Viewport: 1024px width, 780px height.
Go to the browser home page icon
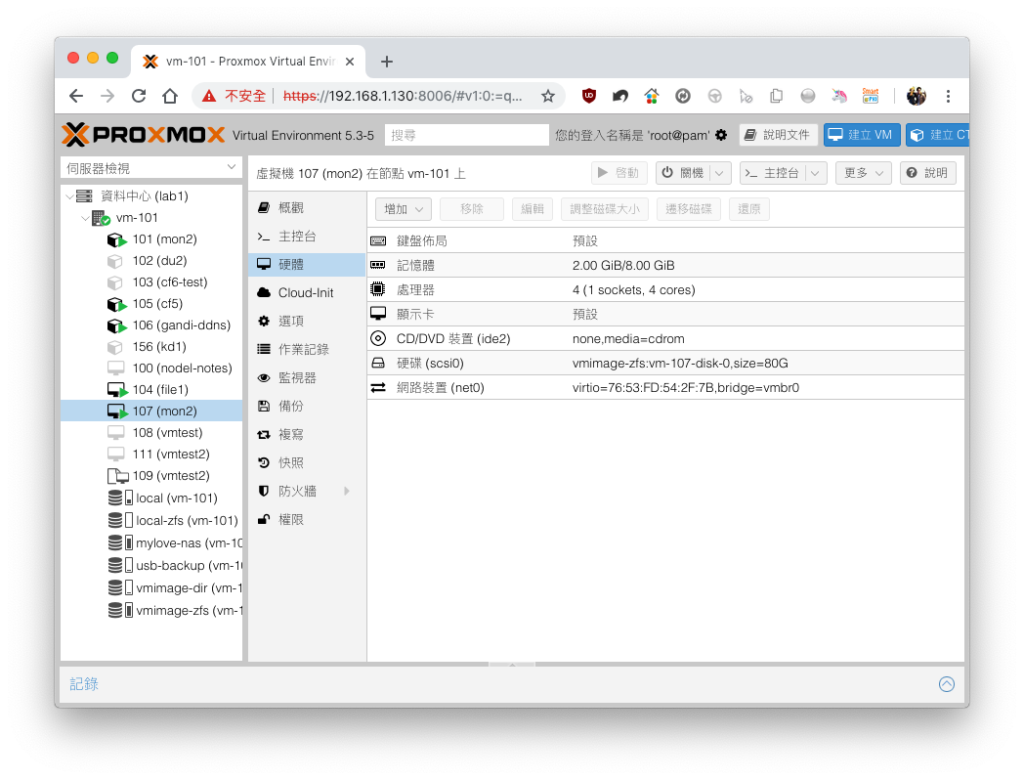click(x=170, y=96)
